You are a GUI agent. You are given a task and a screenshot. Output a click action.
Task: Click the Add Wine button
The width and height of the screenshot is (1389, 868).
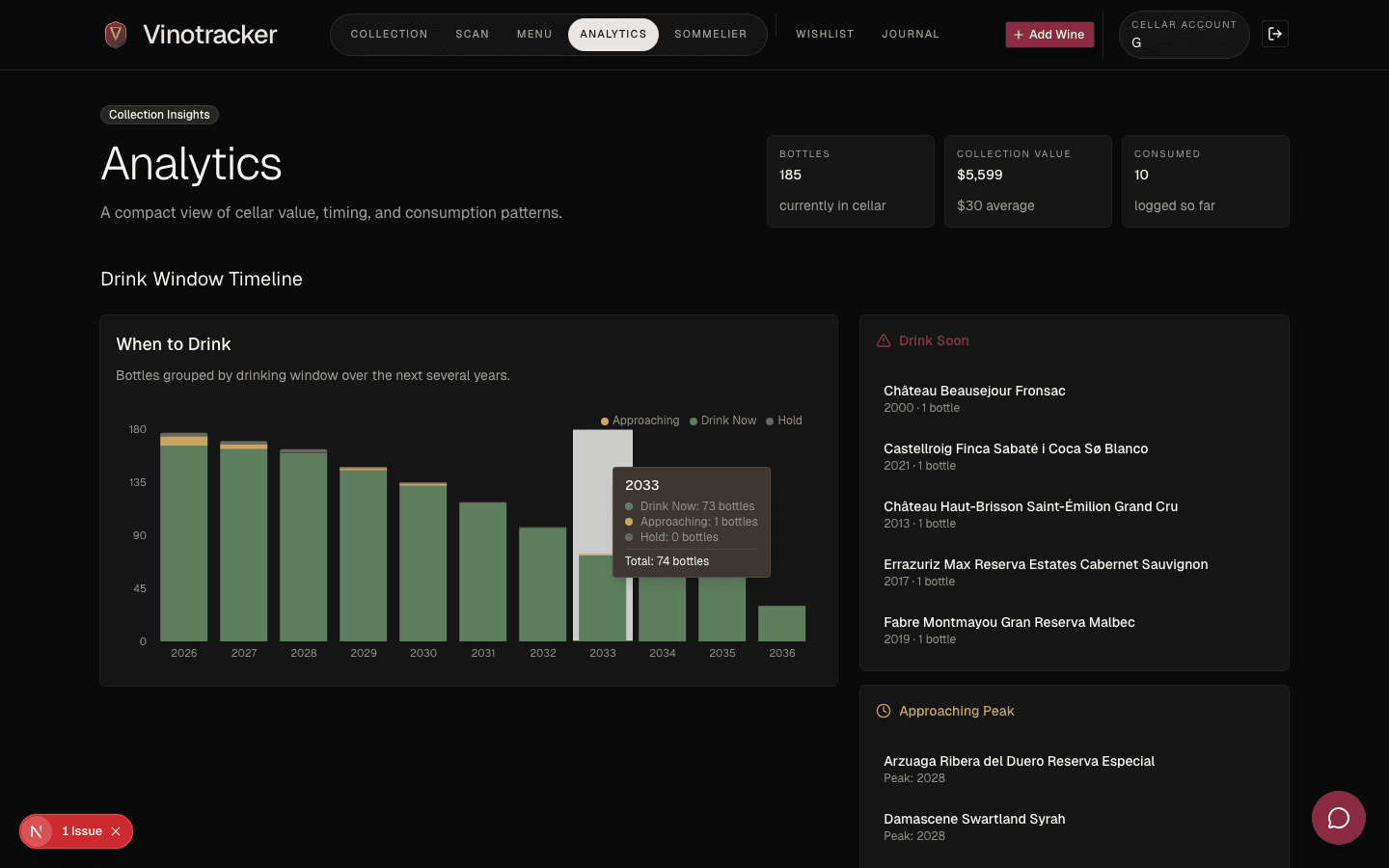pos(1049,34)
